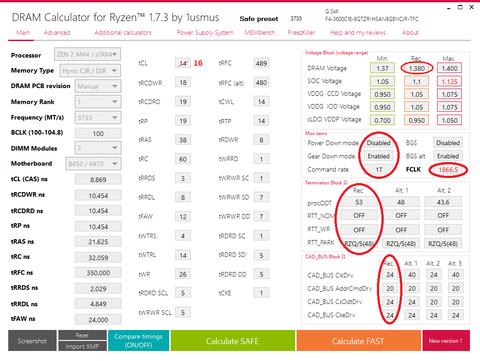
Task: Click DRAM Voltage Min. value 1.37
Action: (382, 68)
